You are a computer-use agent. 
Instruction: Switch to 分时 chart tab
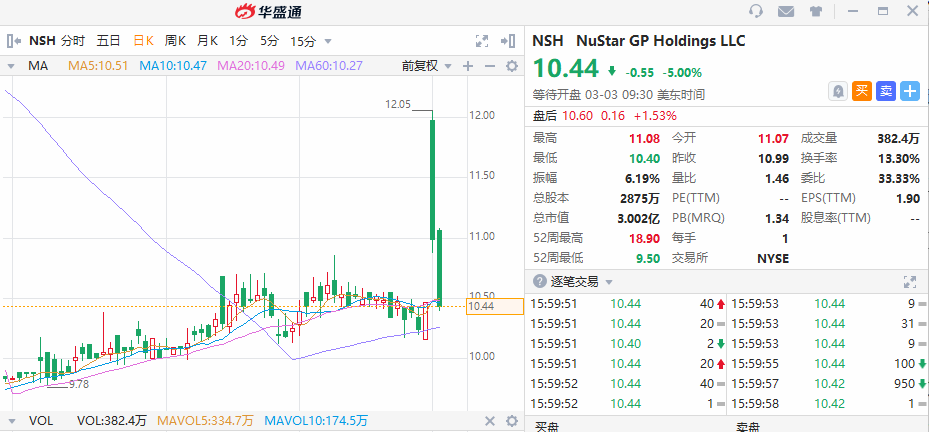(73, 41)
